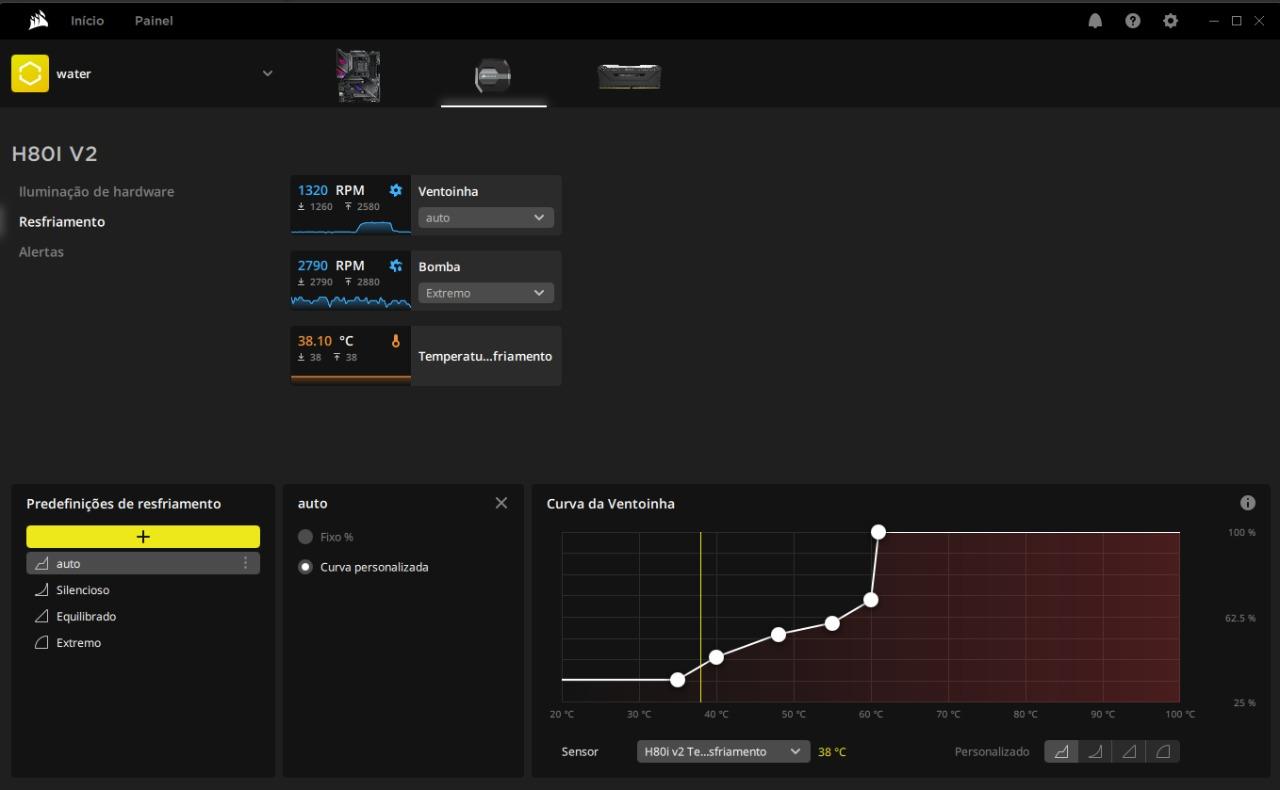1280x790 pixels.
Task: Click the yellow 38 °C sensor reading
Action: tap(832, 752)
